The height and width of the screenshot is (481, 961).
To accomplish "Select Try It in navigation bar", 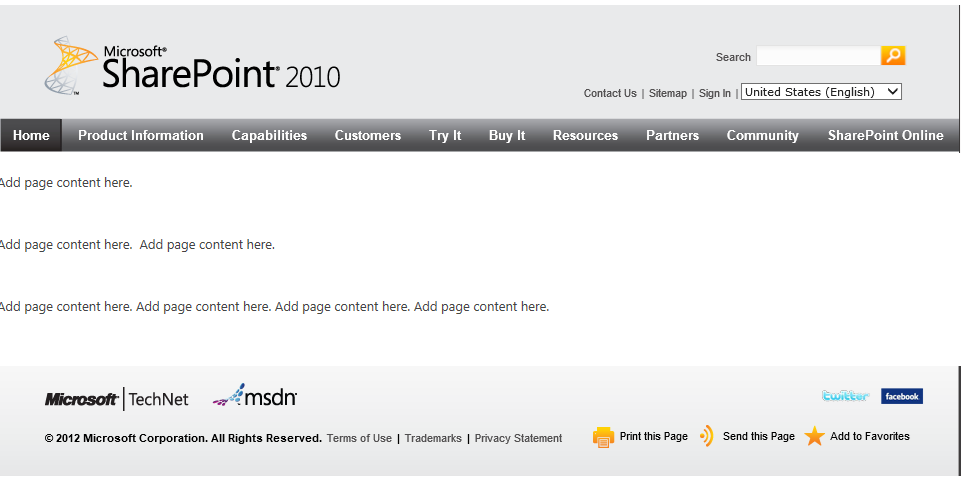I will pos(445,135).
